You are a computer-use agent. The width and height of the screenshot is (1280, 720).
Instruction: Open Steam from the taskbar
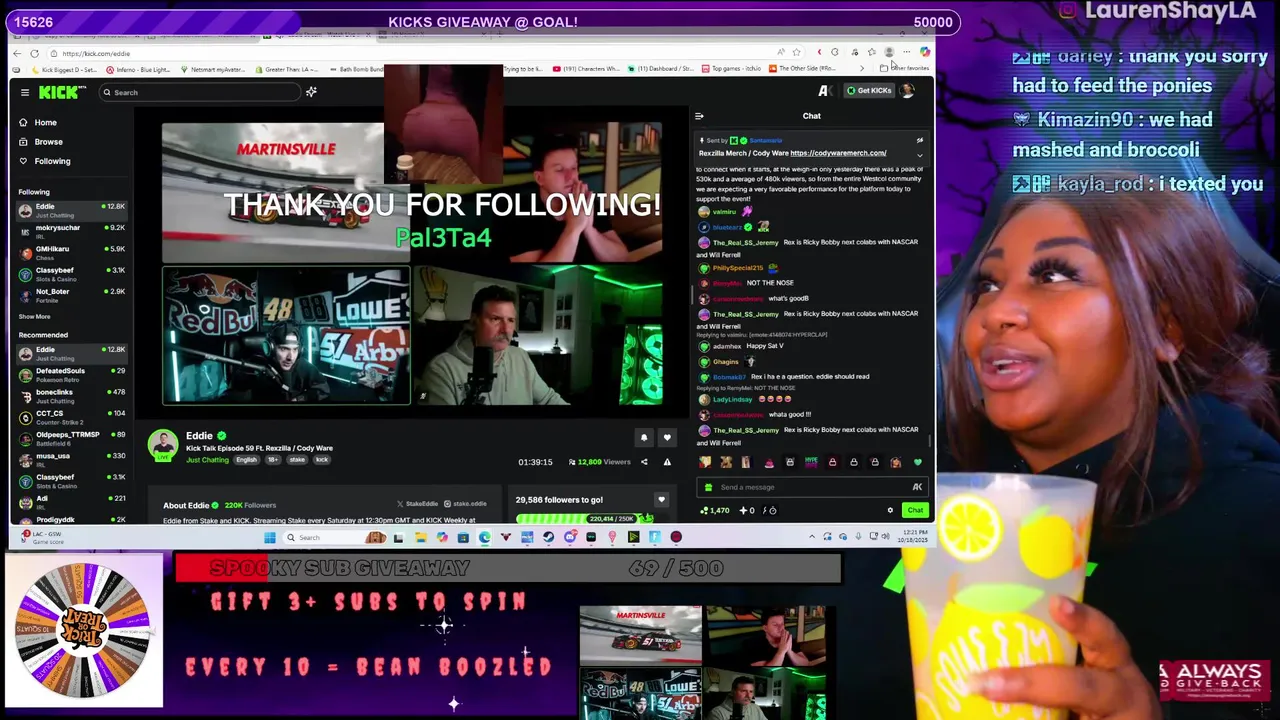tap(548, 537)
